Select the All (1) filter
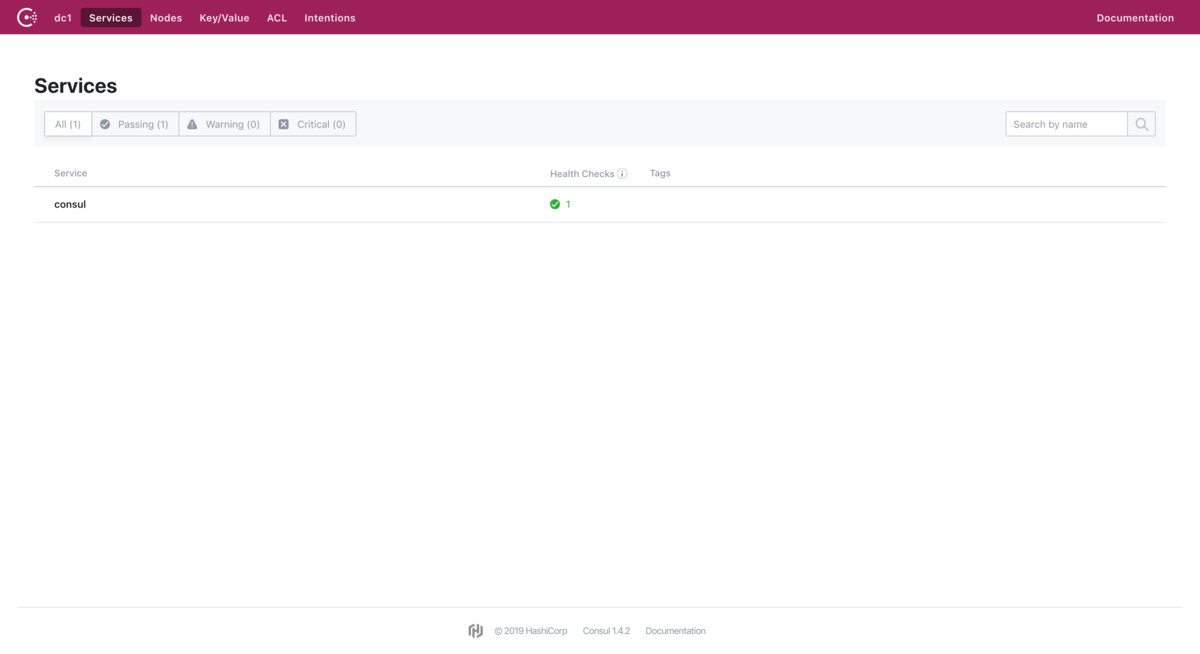Viewport: 1200px width, 654px height. coord(68,124)
